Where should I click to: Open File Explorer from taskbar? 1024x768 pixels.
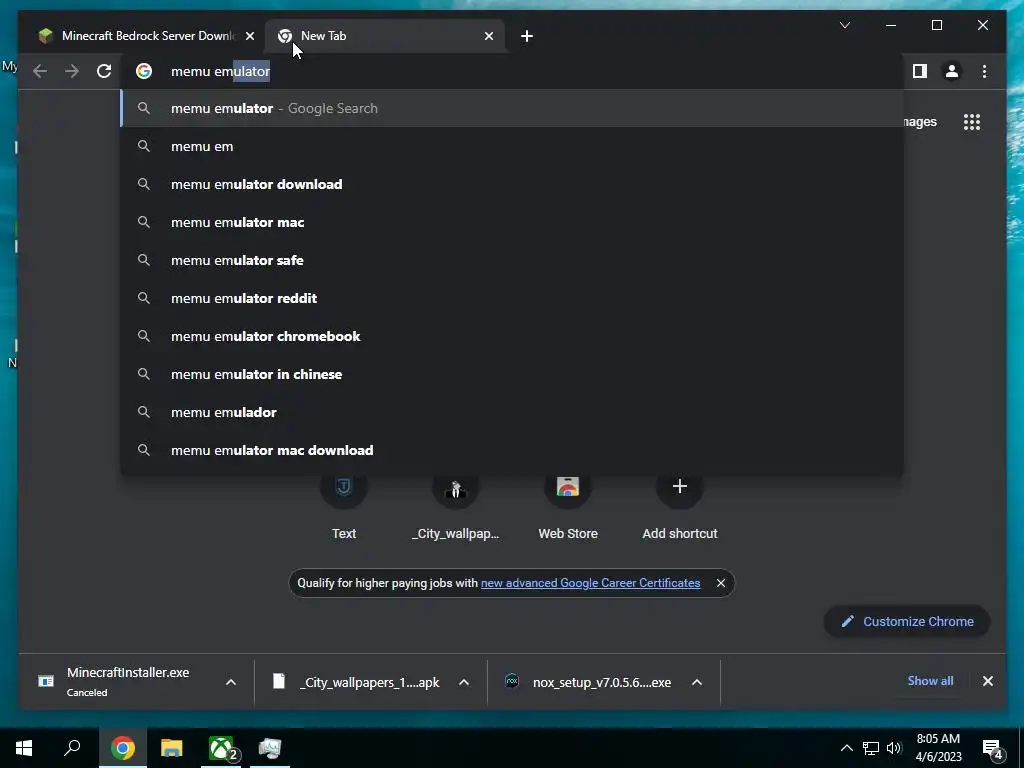click(x=172, y=748)
